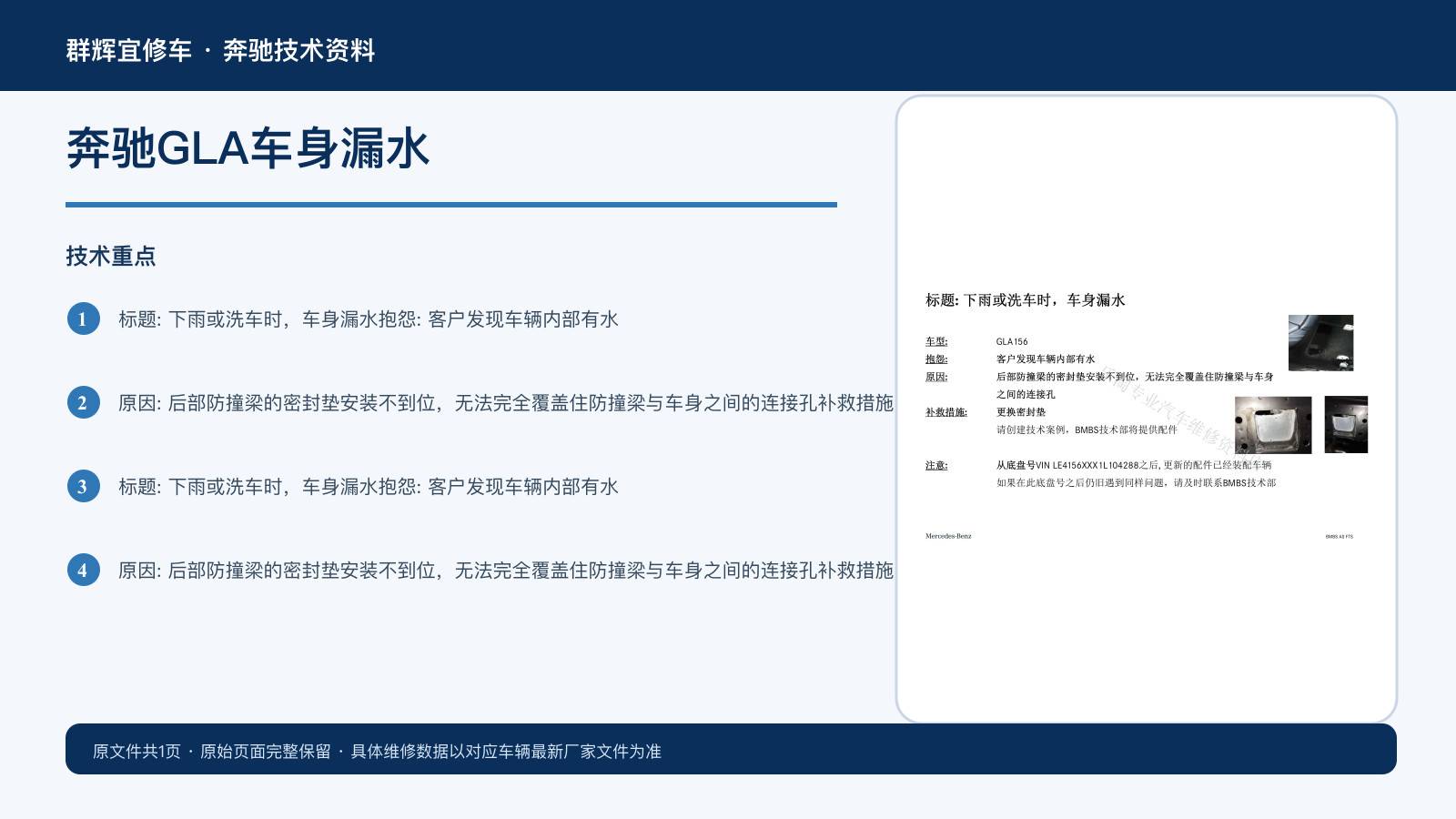Click the 原因 line beside badge 2
The width and height of the screenshot is (1456, 819).
[506, 403]
